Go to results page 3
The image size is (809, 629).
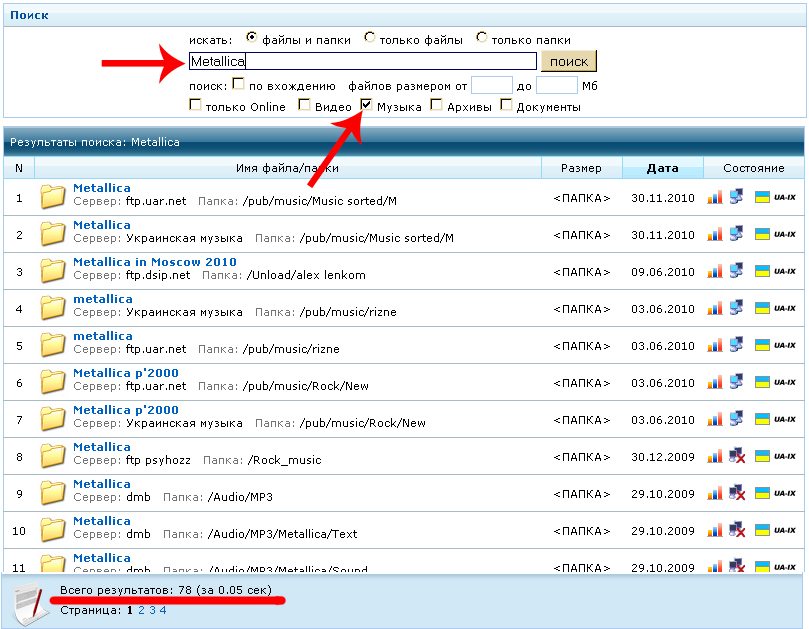[152, 610]
